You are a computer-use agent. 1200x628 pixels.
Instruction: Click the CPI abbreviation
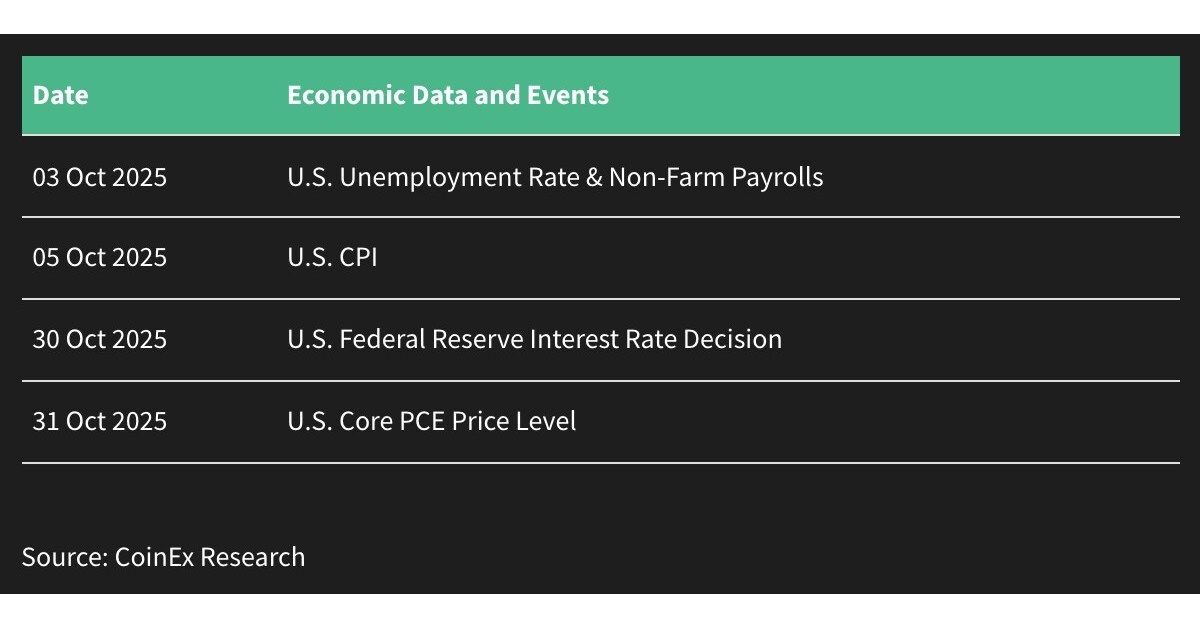[358, 258]
